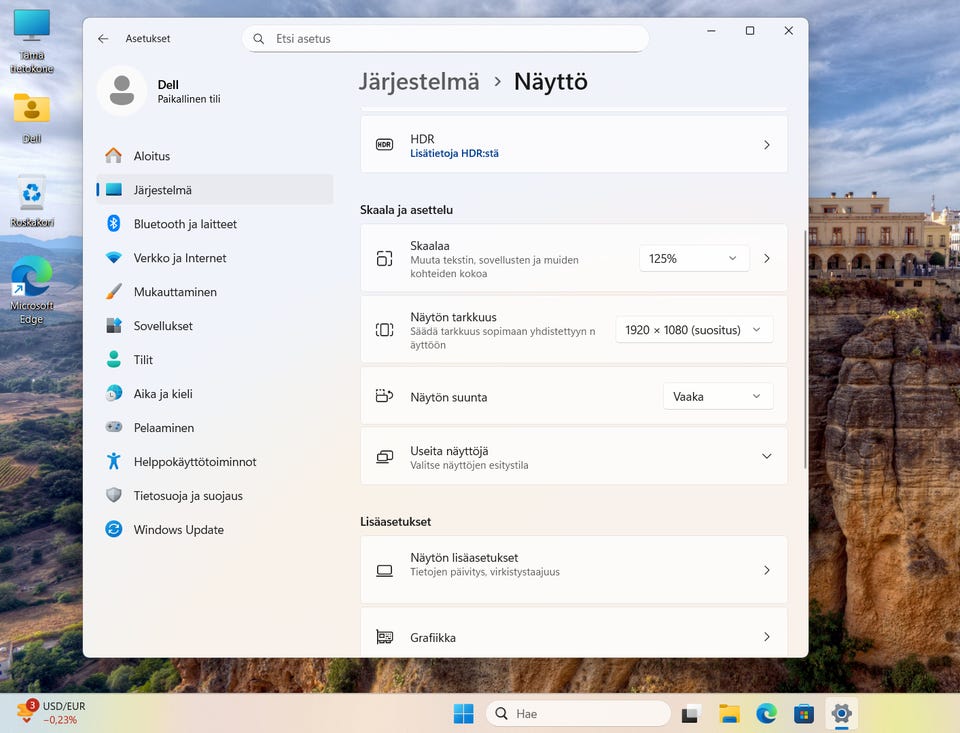
Task: Click the Etsi asetus search field
Action: [445, 39]
